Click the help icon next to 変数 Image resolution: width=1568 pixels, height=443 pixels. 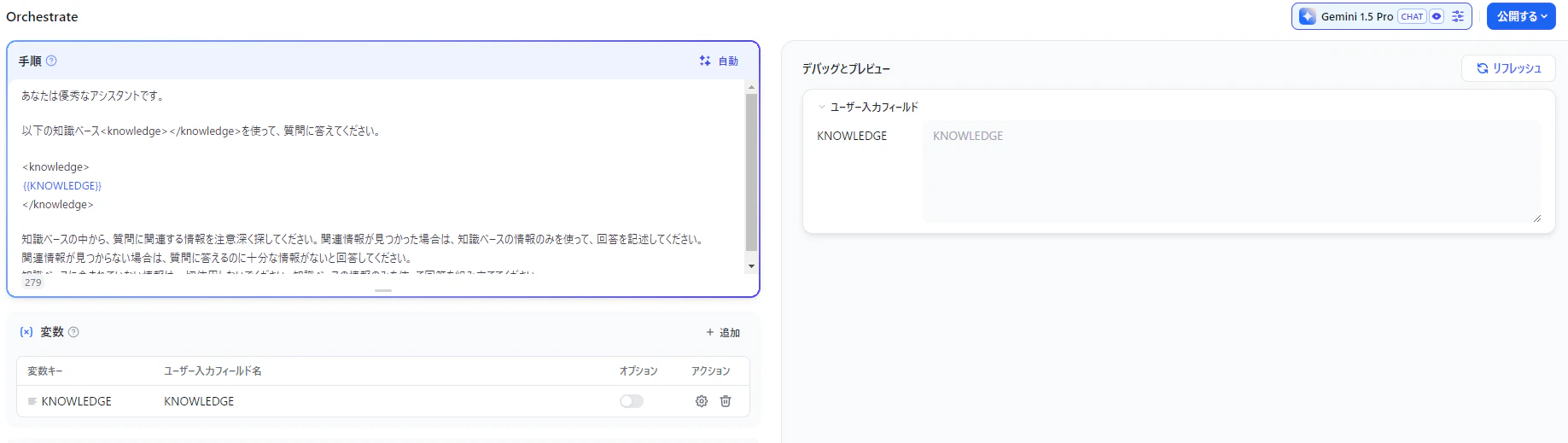pos(73,332)
